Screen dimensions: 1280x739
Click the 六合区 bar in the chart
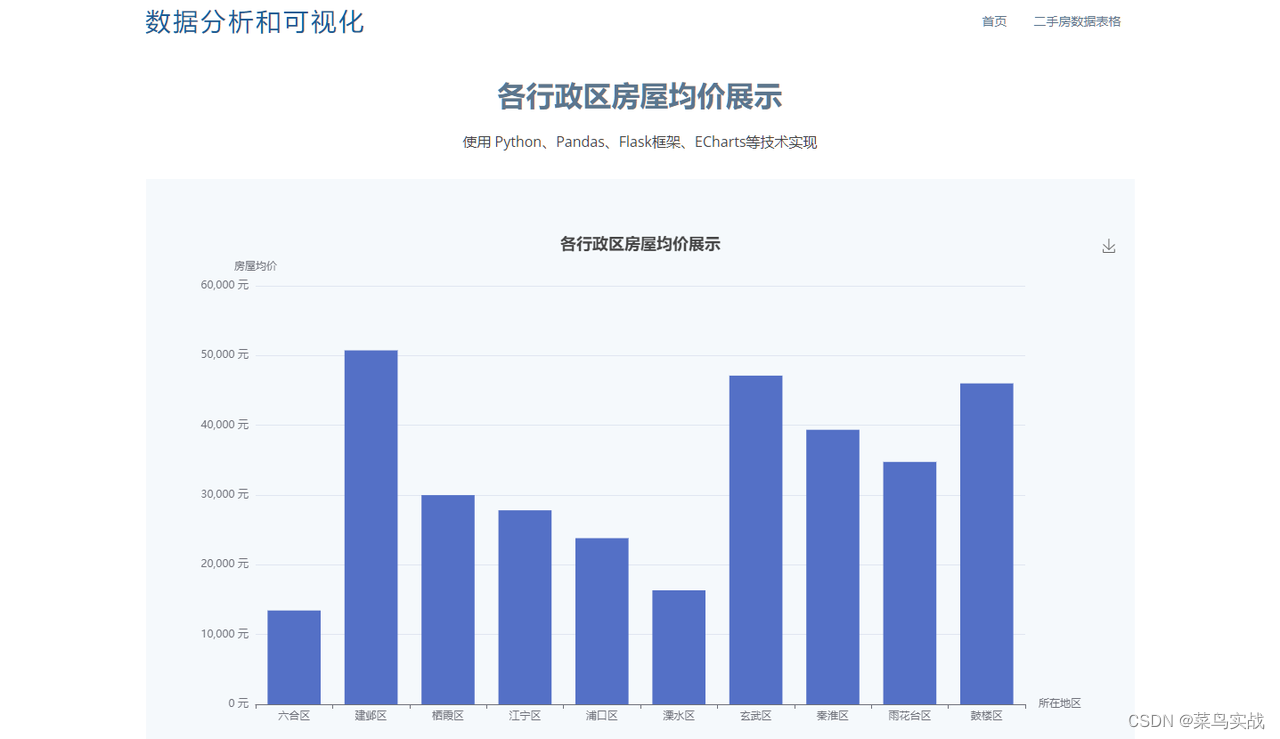click(x=294, y=657)
